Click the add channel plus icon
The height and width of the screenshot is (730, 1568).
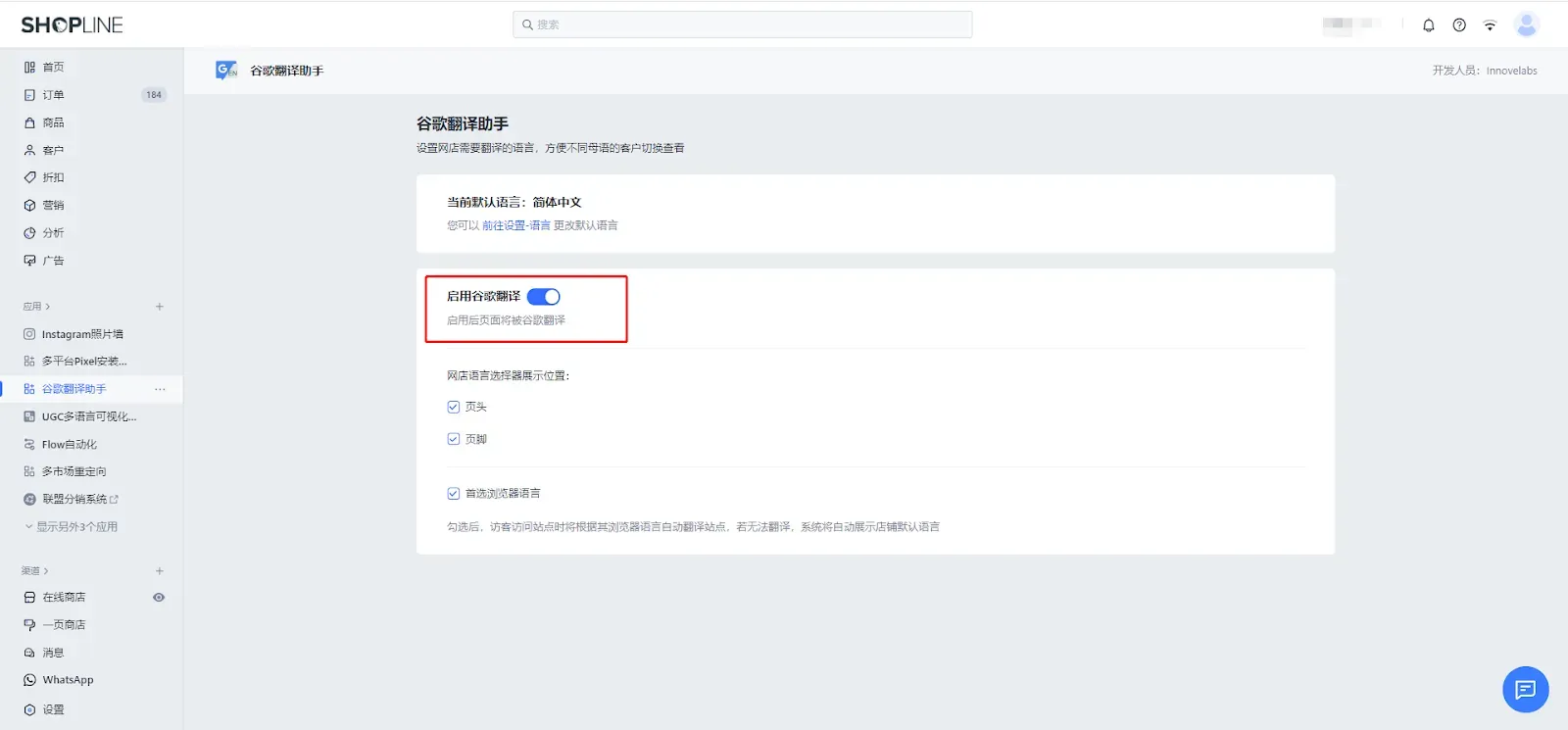pos(160,571)
